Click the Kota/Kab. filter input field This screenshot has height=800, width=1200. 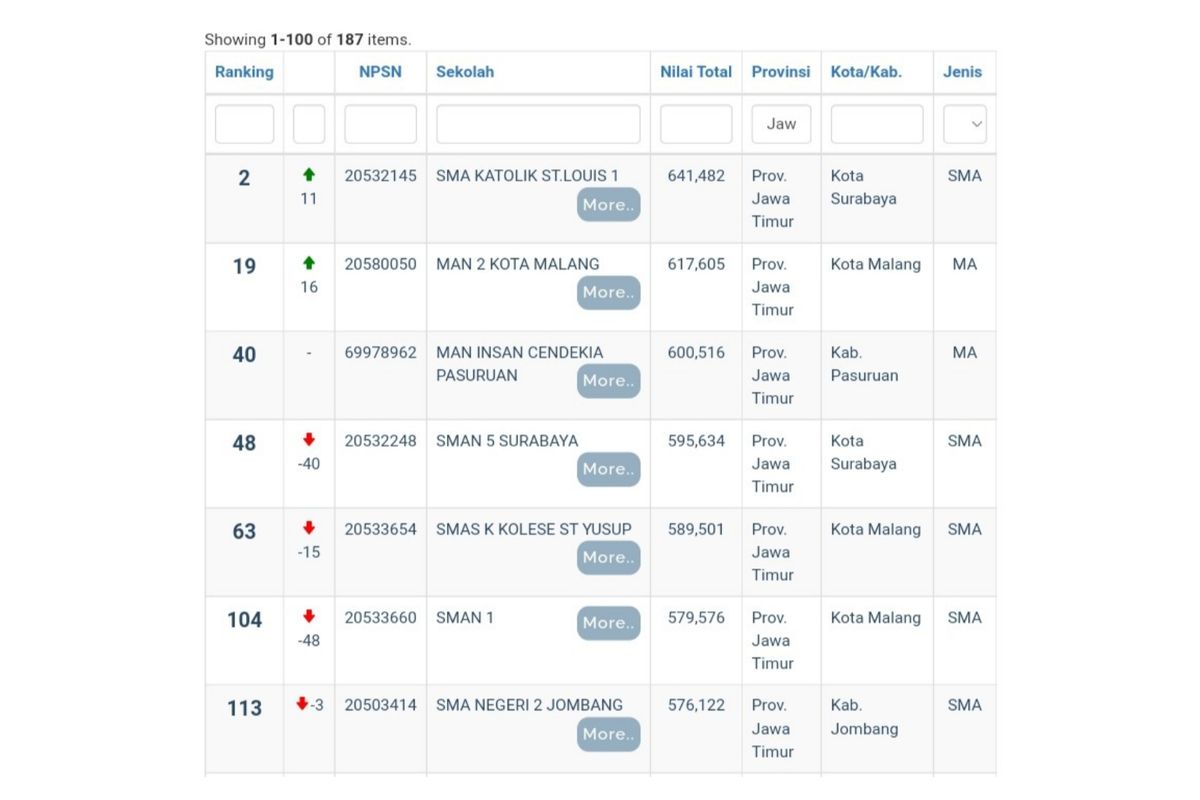(877, 124)
